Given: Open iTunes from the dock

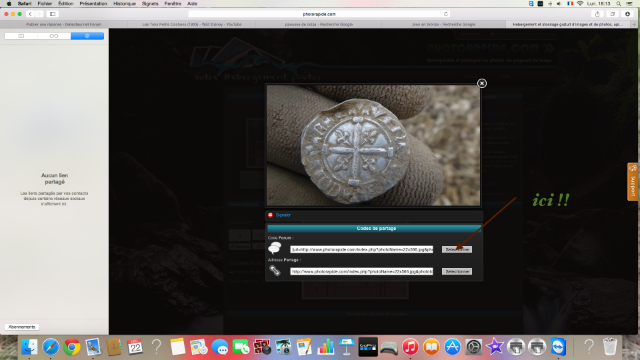Looking at the screenshot, I should (x=410, y=347).
